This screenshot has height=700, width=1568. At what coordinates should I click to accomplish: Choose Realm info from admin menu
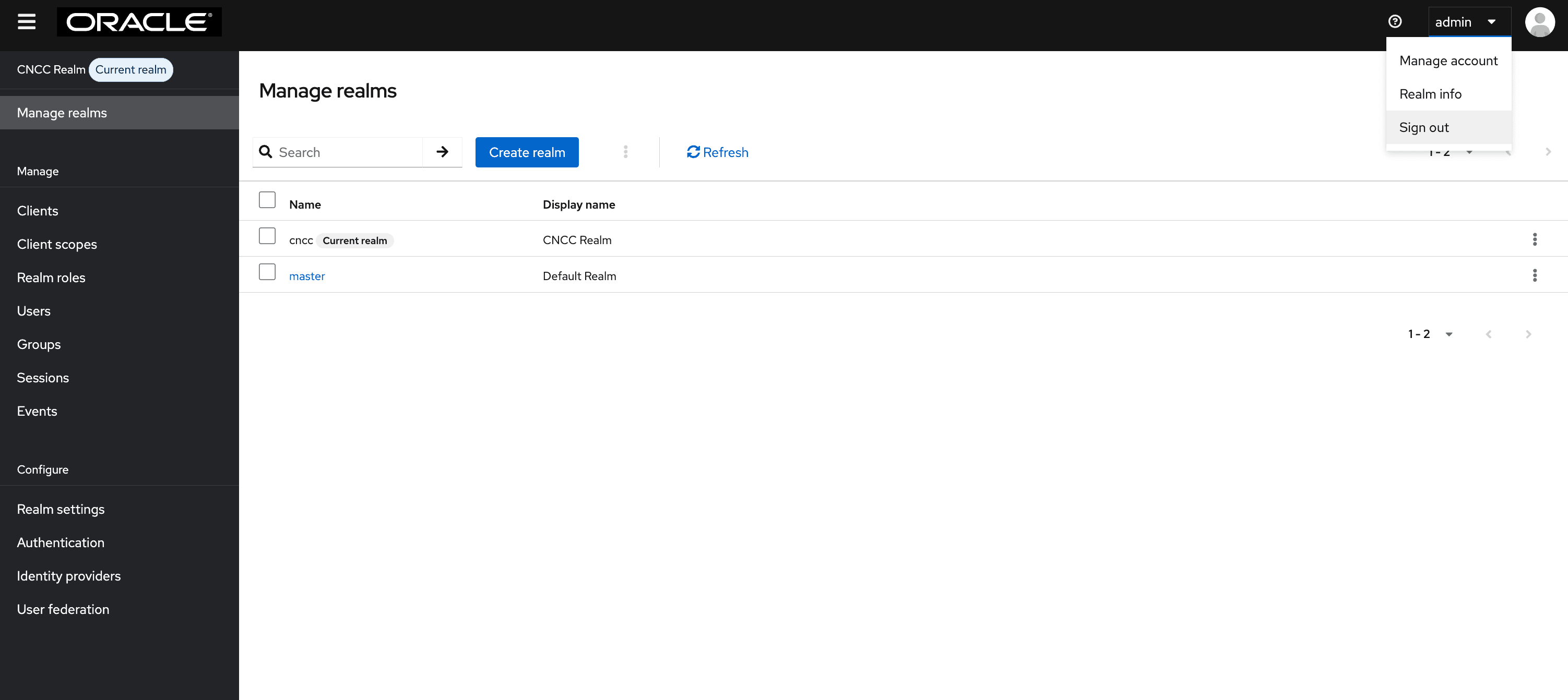tap(1448, 94)
